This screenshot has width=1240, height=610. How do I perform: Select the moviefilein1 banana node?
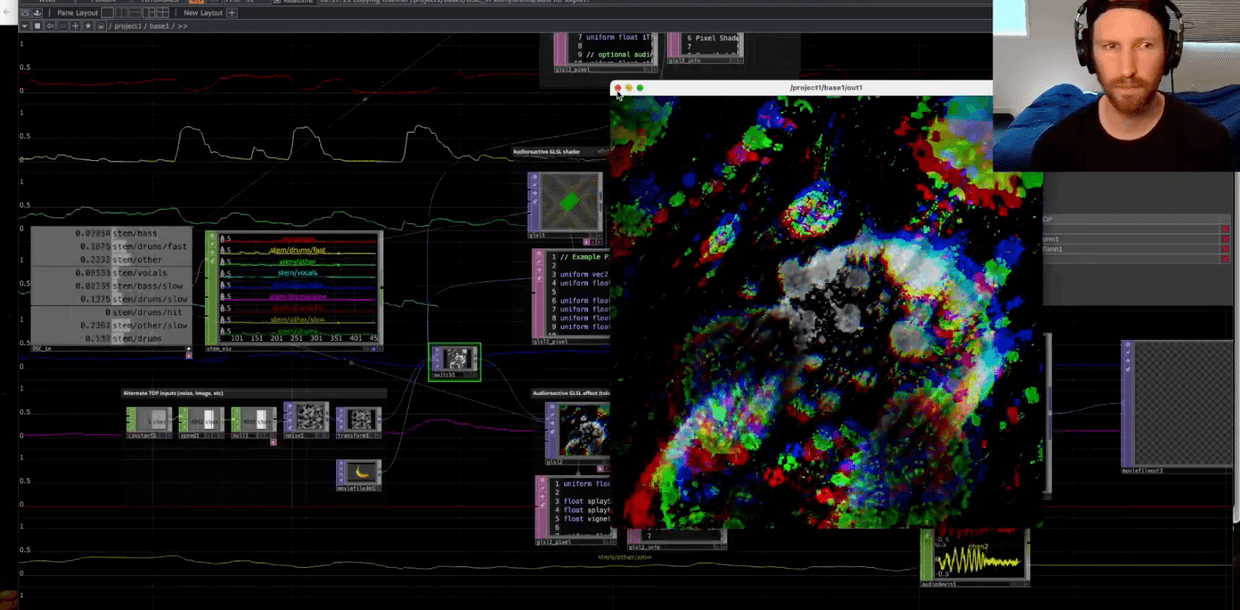click(363, 473)
